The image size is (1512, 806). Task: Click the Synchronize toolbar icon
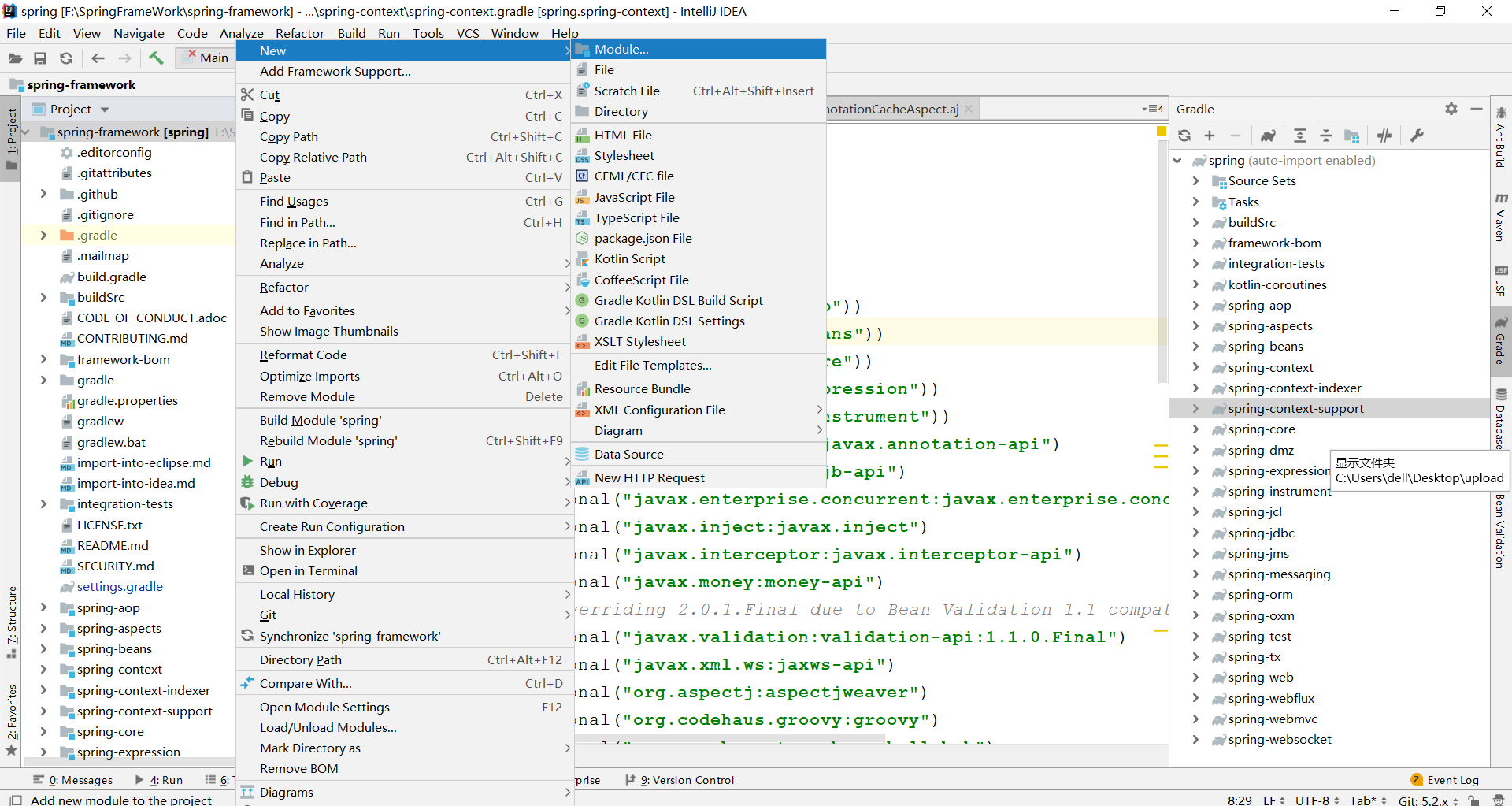coord(66,58)
